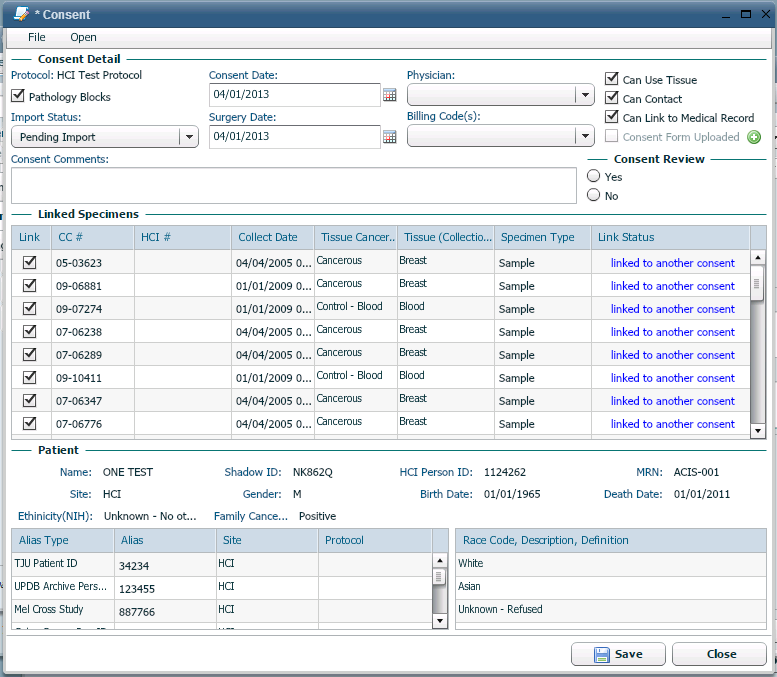Screen dimensions: 777x677
Task: Click the Surgery Date input field
Action: point(295,137)
